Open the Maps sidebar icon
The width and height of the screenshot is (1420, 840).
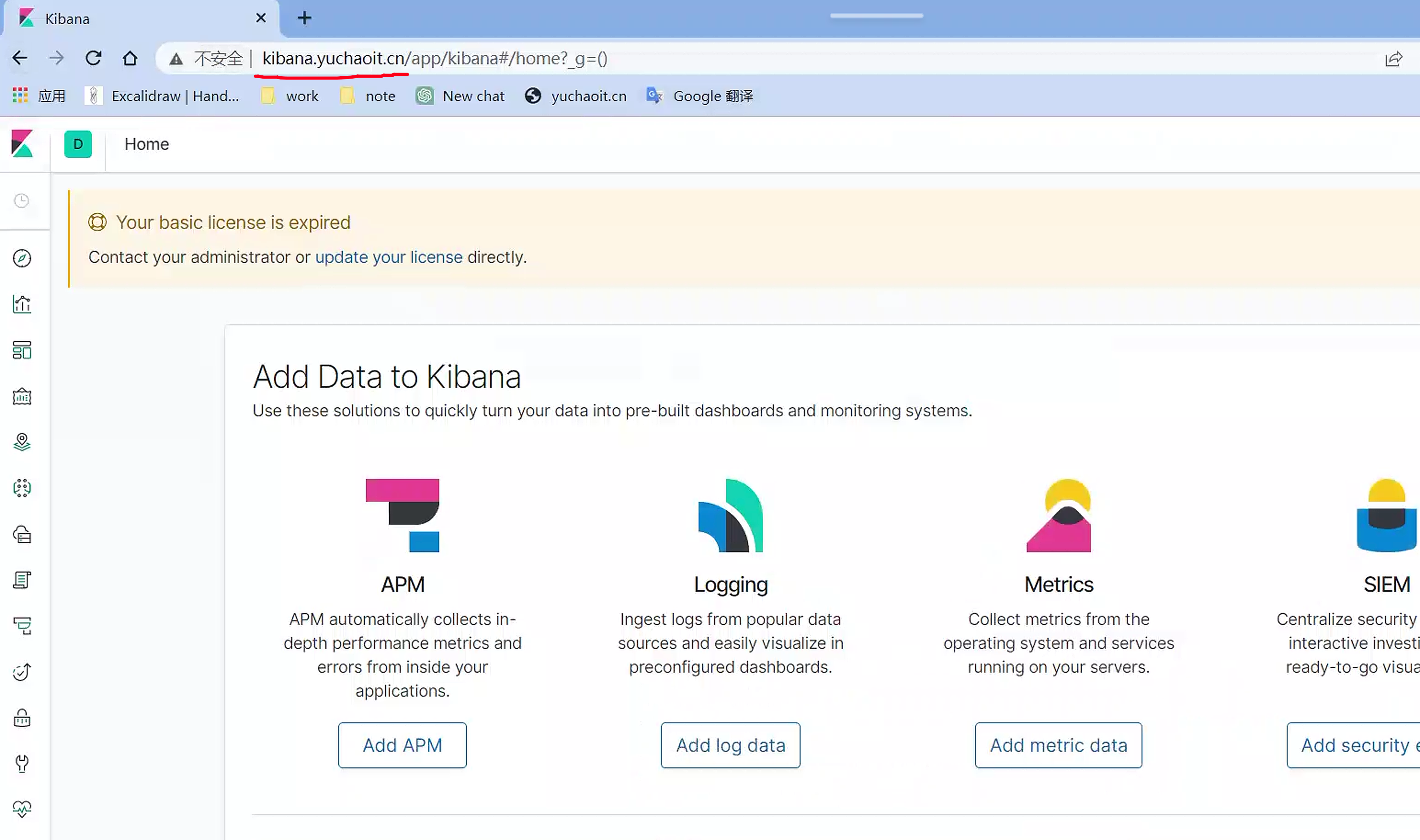(22, 442)
